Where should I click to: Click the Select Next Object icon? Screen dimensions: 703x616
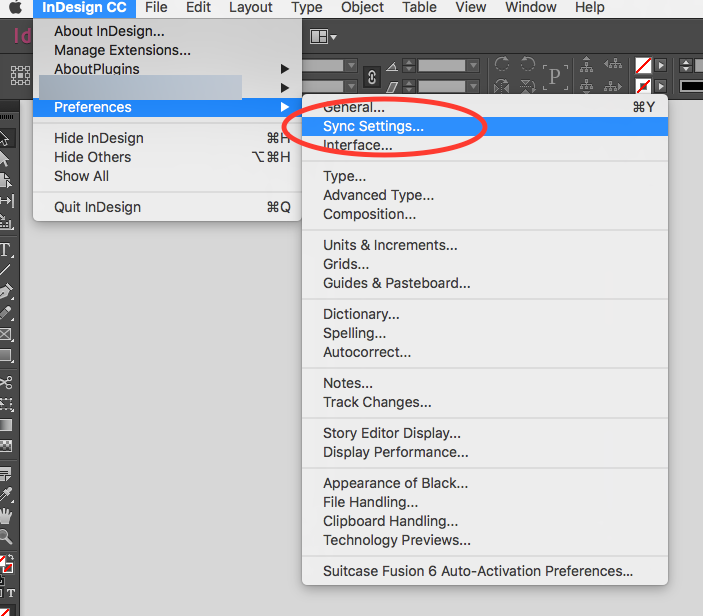point(613,86)
